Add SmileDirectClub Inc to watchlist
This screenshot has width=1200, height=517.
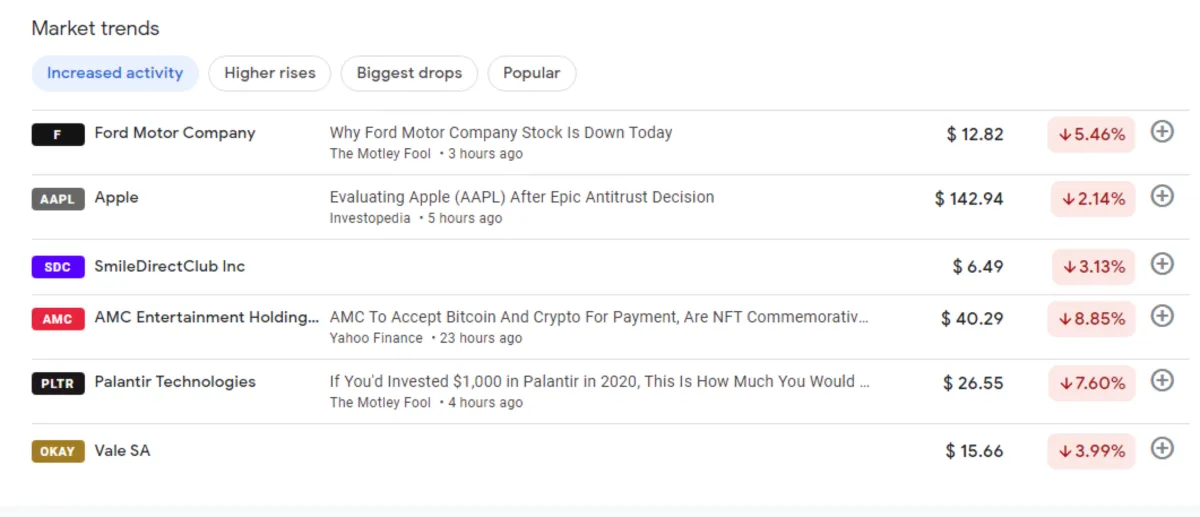click(1161, 265)
